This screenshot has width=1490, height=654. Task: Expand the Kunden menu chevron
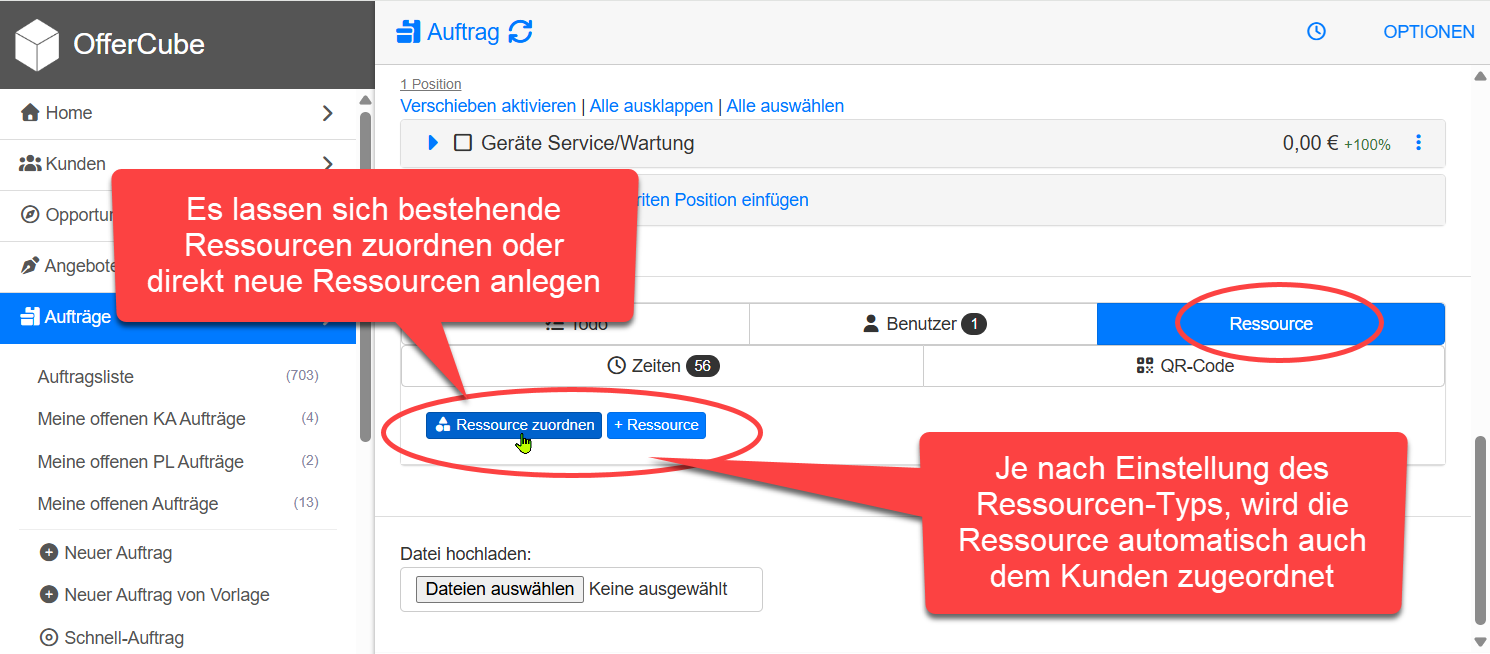pyautogui.click(x=327, y=163)
